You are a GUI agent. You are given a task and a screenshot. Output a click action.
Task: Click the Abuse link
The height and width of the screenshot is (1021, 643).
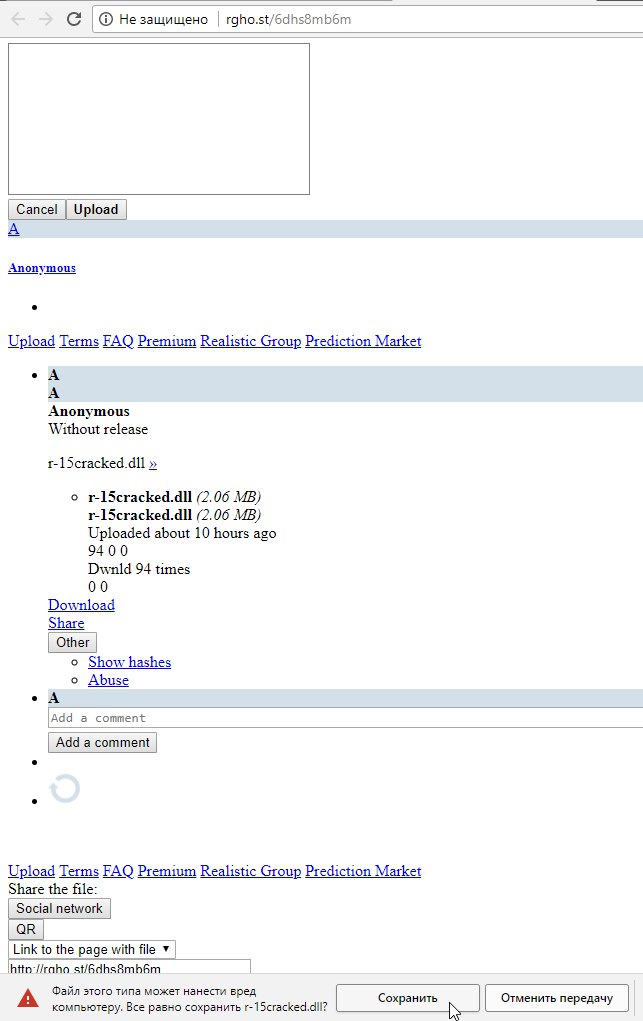coord(108,680)
